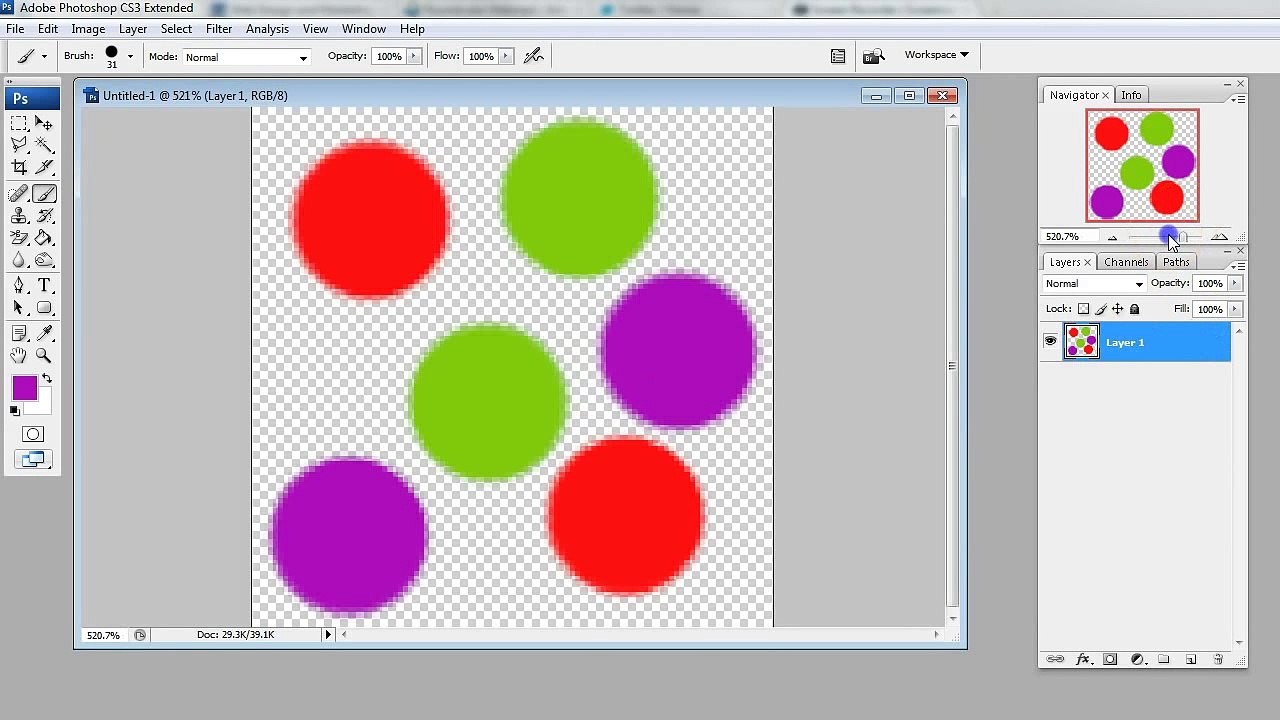Toggle lock image pixels
The width and height of the screenshot is (1280, 720).
[1101, 309]
